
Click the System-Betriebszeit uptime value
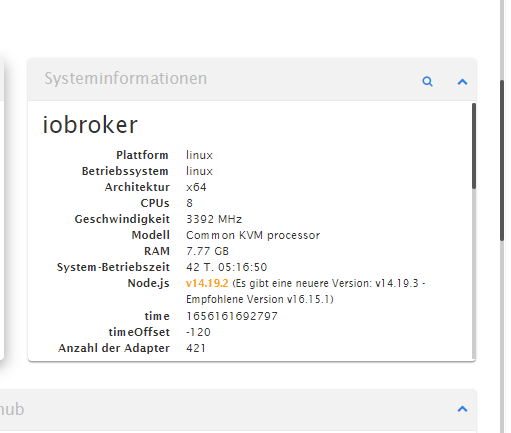227,267
